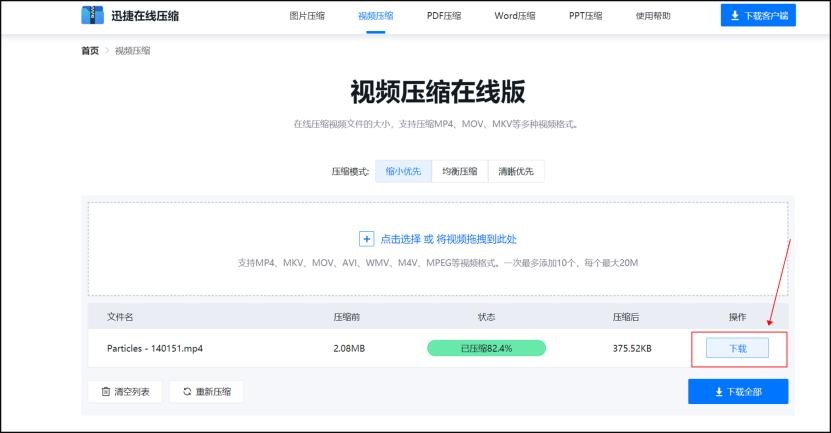Select 均衡压缩 compression mode
This screenshot has height=433, width=831.
(x=460, y=171)
